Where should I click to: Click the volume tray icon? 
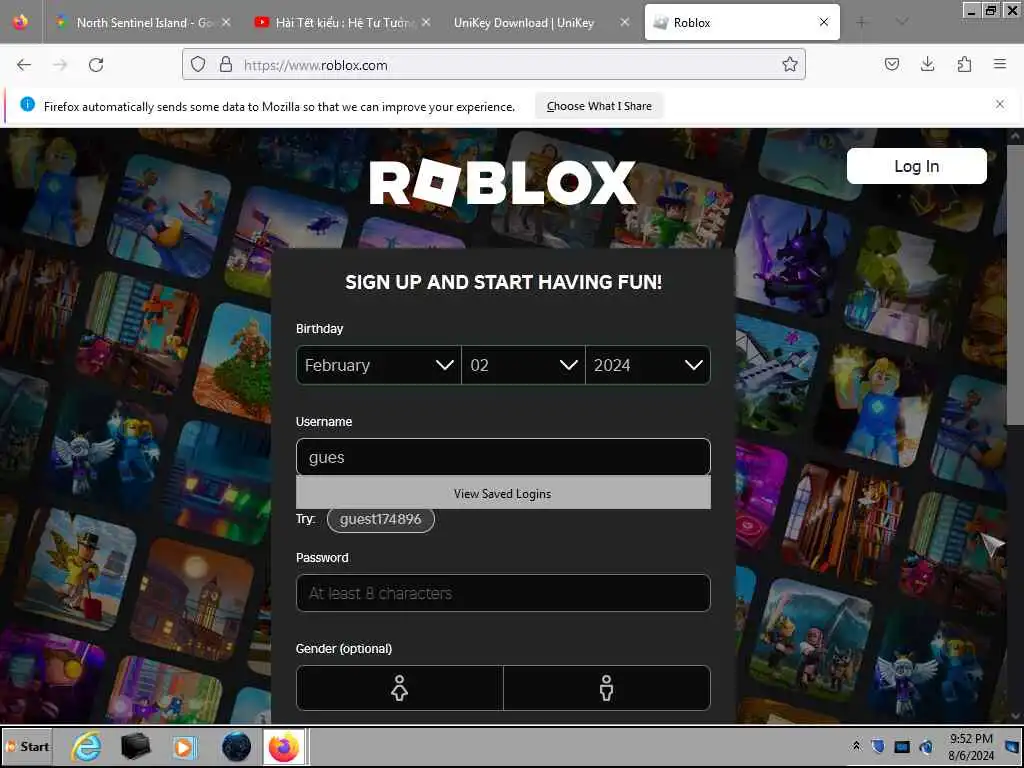[x=926, y=746]
